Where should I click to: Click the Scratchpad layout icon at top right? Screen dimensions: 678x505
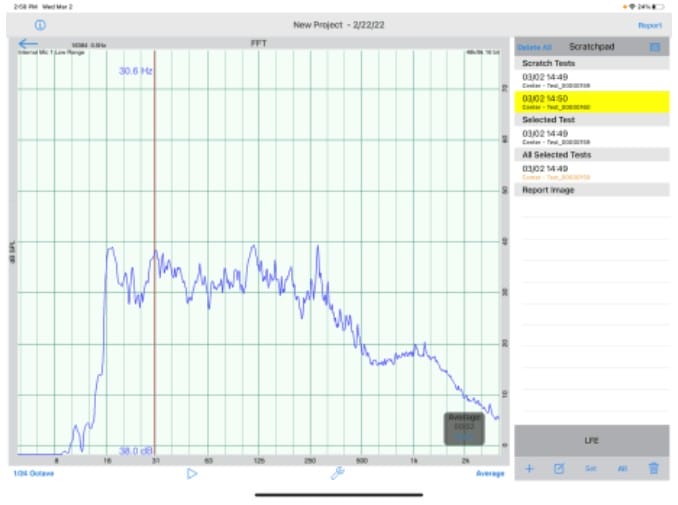pyautogui.click(x=655, y=47)
